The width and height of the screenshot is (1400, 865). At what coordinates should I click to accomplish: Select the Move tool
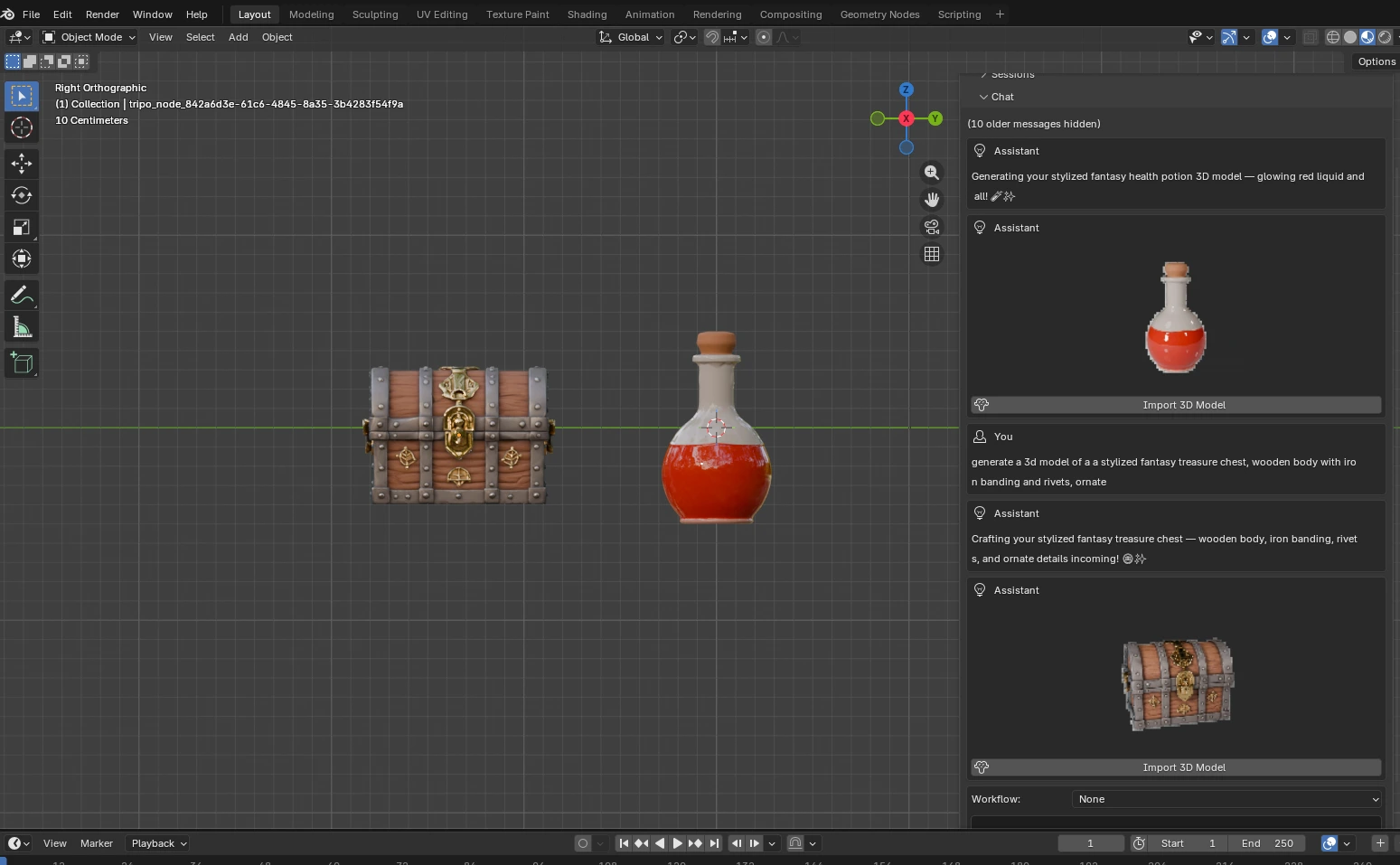pyautogui.click(x=22, y=164)
